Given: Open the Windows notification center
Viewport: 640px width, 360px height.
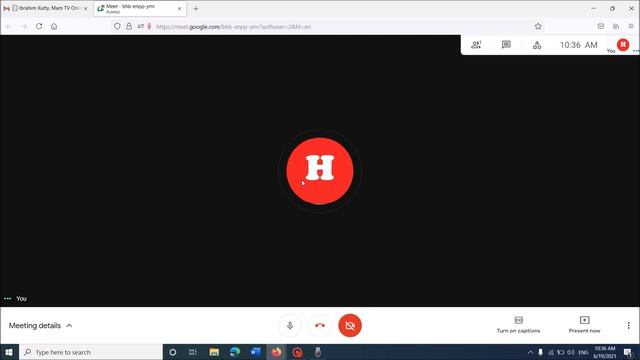Looking at the screenshot, I should [628, 352].
